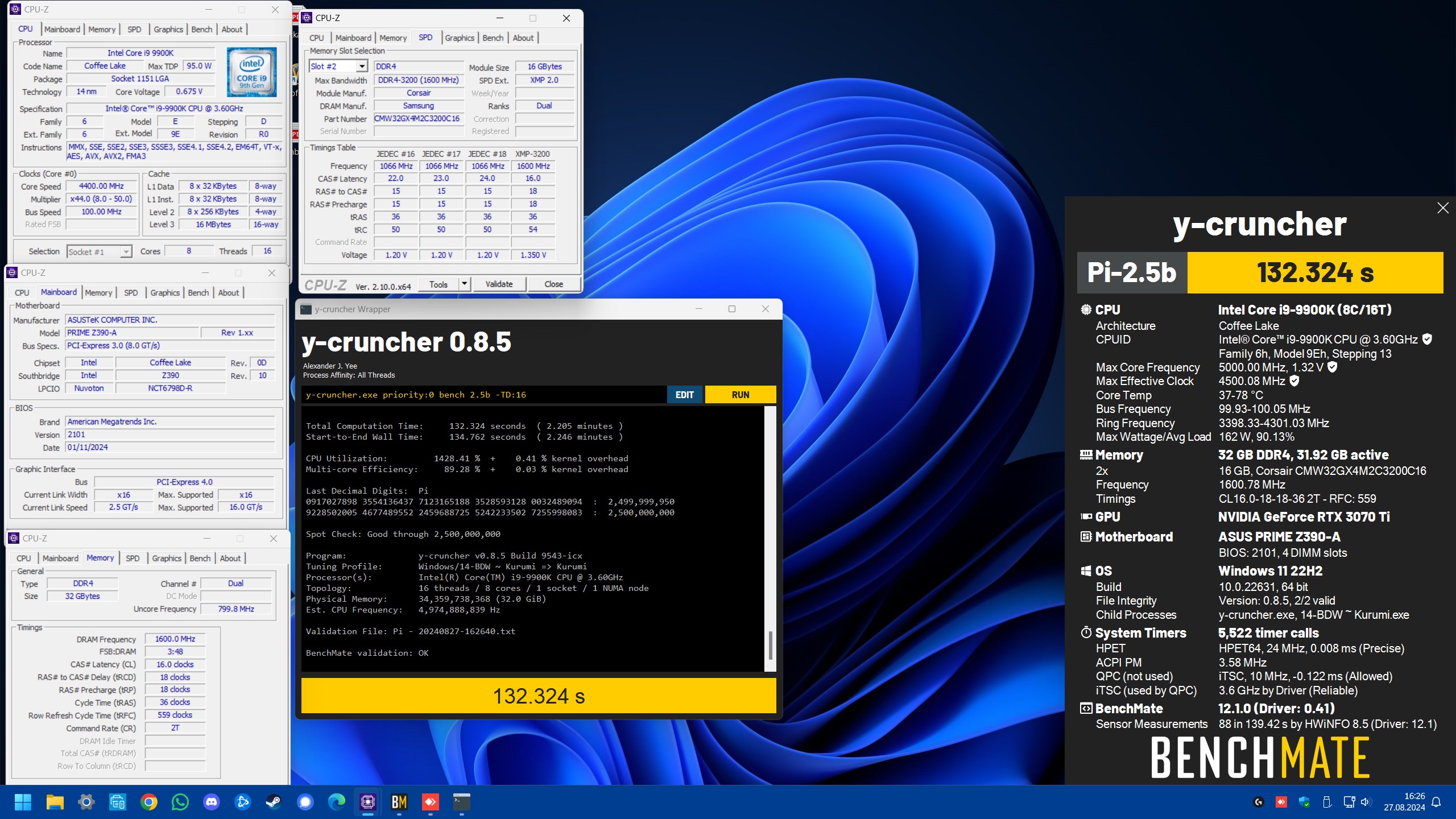Click the Validate button in CPU-Z

tap(499, 284)
